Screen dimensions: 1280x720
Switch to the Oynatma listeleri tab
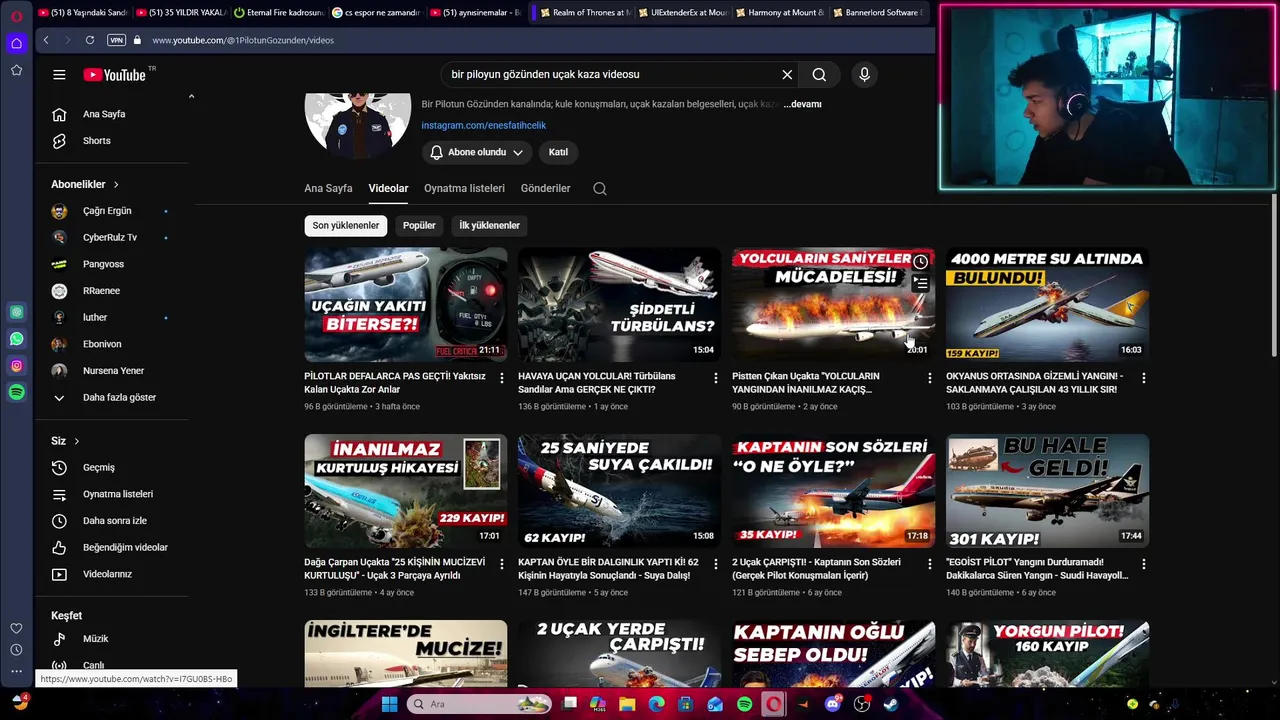464,188
